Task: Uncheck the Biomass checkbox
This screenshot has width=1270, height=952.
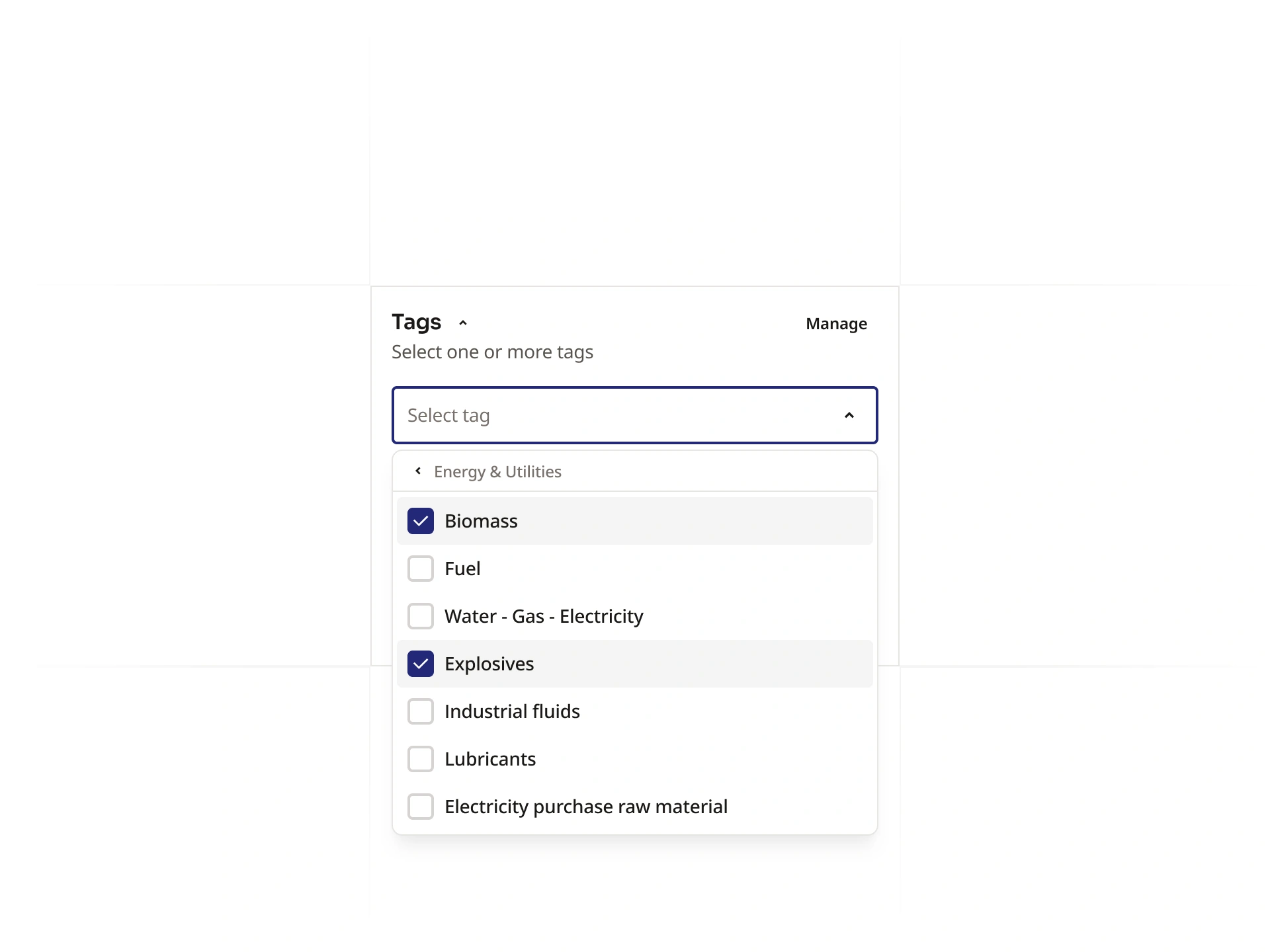Action: click(421, 521)
